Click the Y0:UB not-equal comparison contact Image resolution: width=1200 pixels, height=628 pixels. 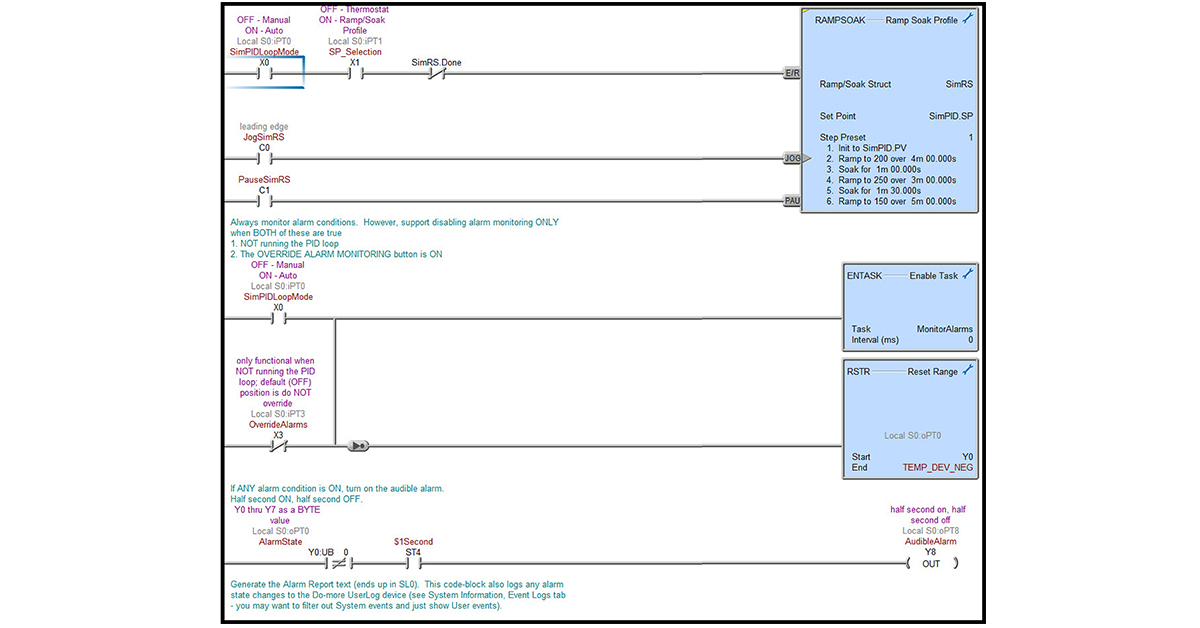point(337,564)
